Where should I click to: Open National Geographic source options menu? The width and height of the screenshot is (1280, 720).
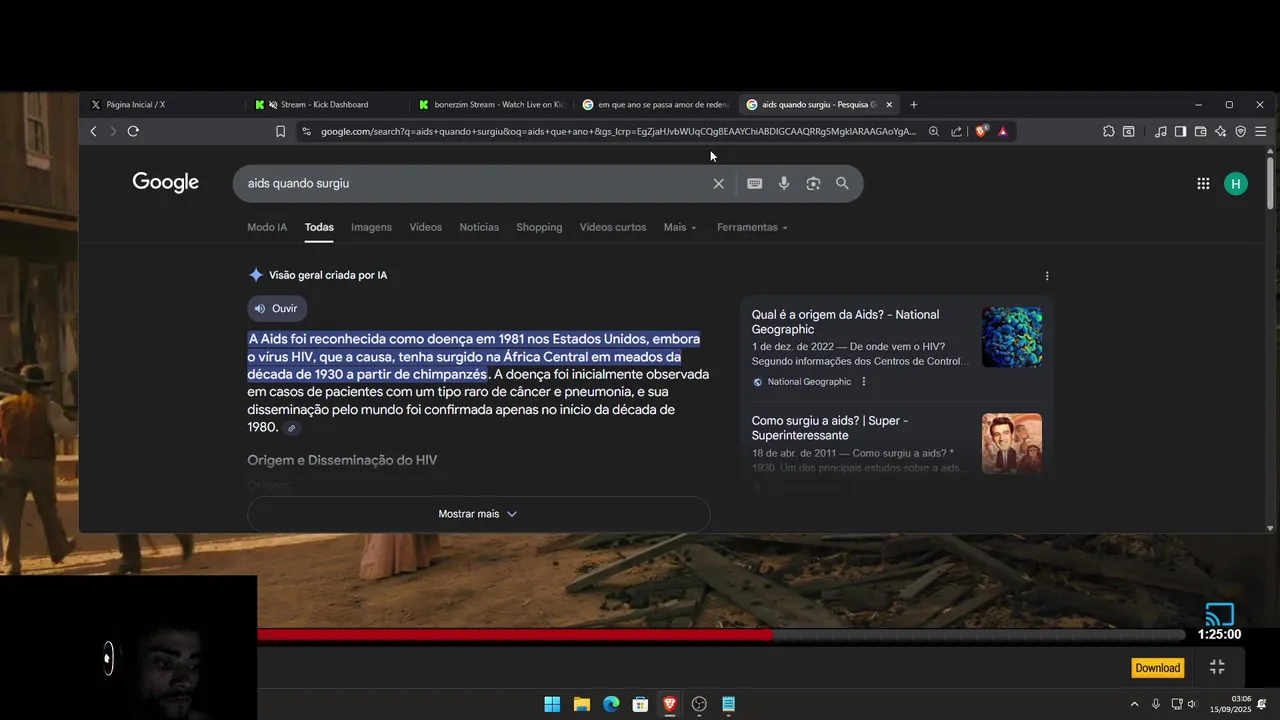coord(864,382)
